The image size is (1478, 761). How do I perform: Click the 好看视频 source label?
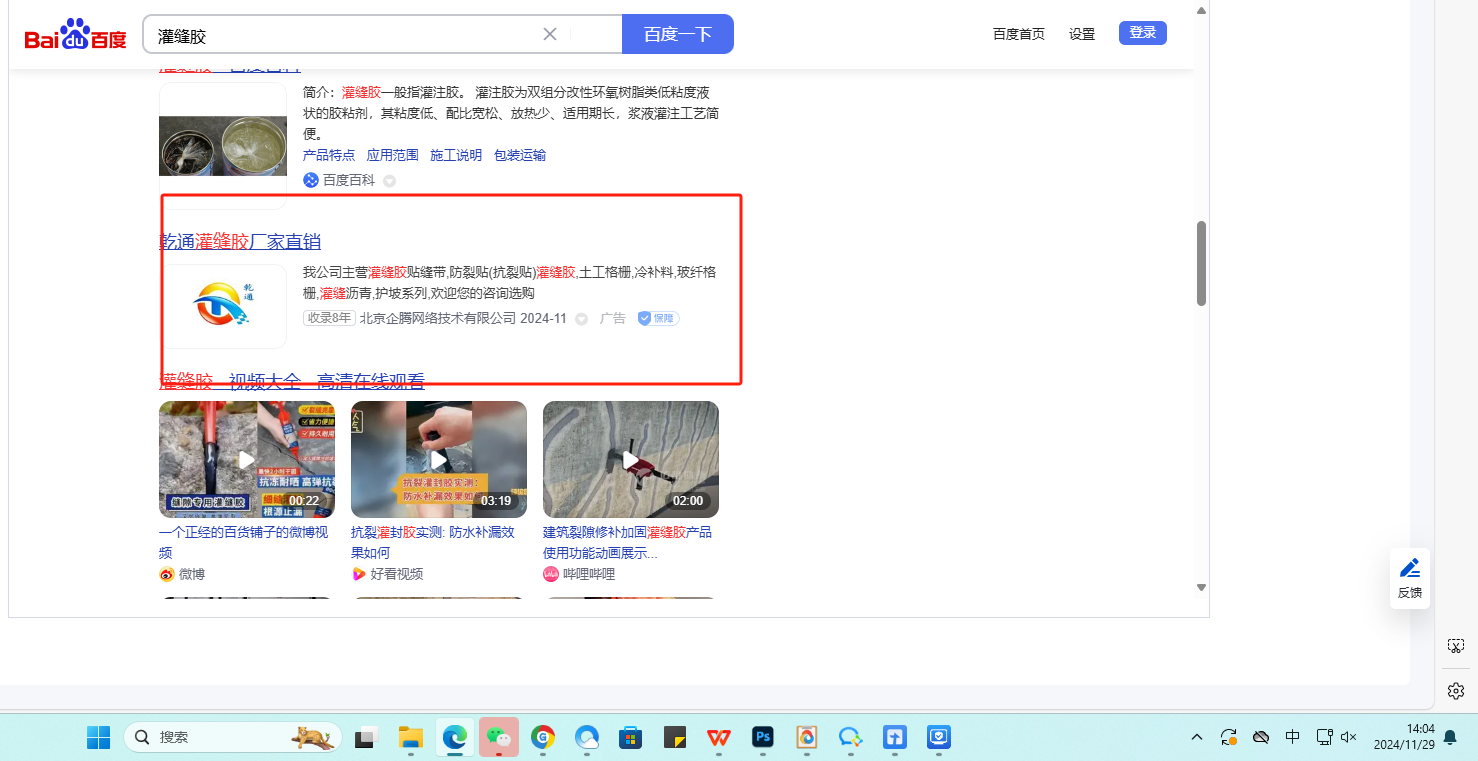(397, 574)
